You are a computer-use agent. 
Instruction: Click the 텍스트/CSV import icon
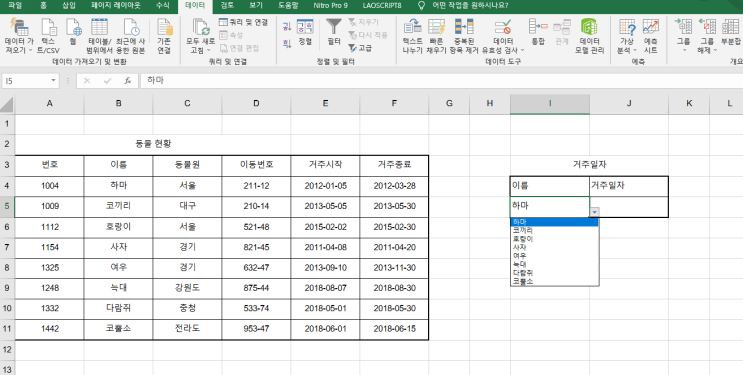(x=48, y=27)
